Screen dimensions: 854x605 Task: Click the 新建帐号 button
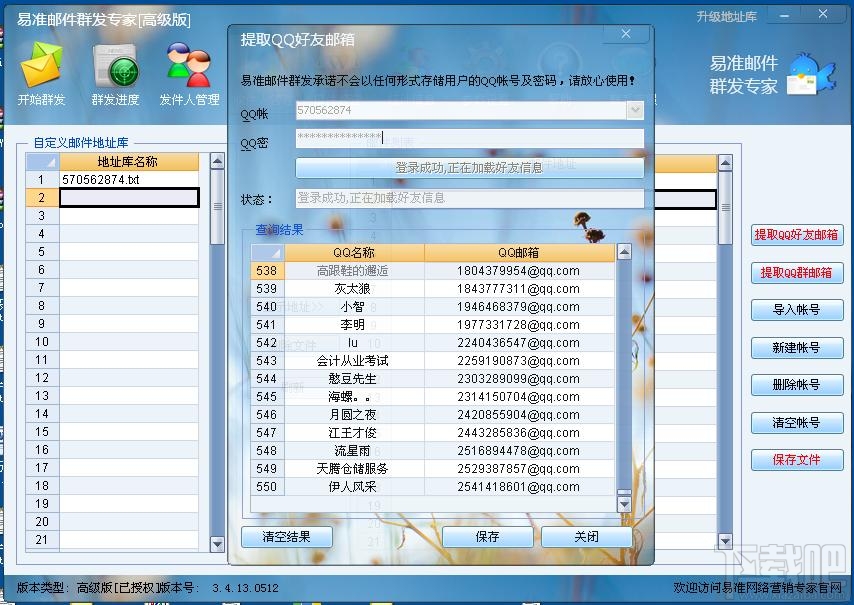(x=797, y=347)
